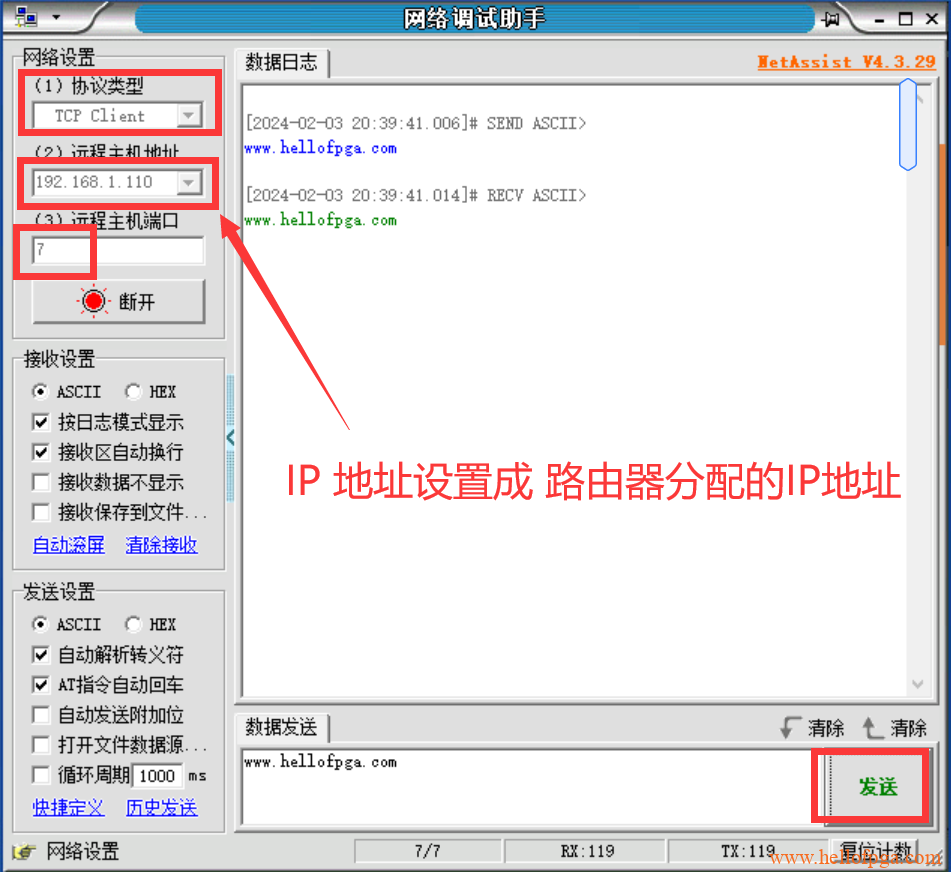Select HEX receive mode radio button

click(133, 392)
